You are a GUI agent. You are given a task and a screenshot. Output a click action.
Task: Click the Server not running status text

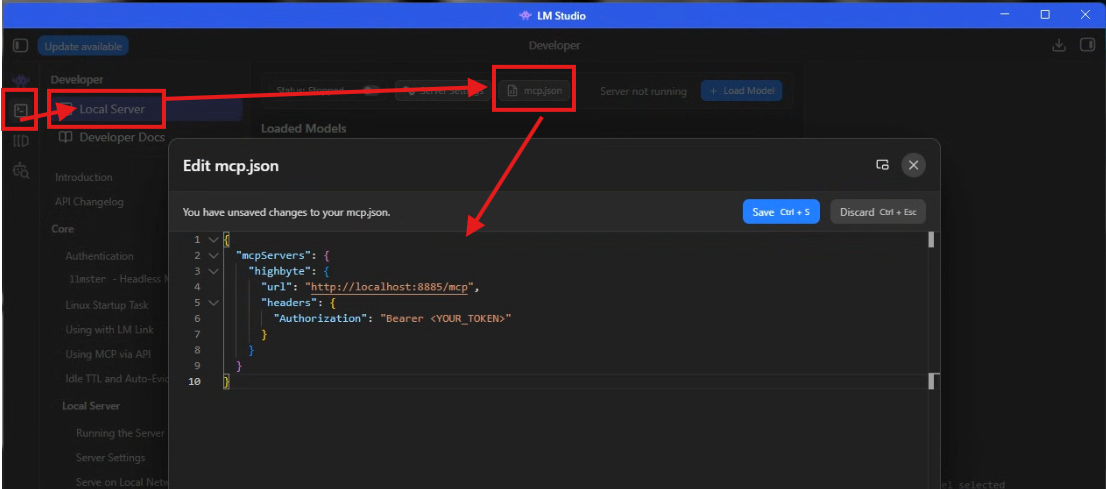[643, 92]
